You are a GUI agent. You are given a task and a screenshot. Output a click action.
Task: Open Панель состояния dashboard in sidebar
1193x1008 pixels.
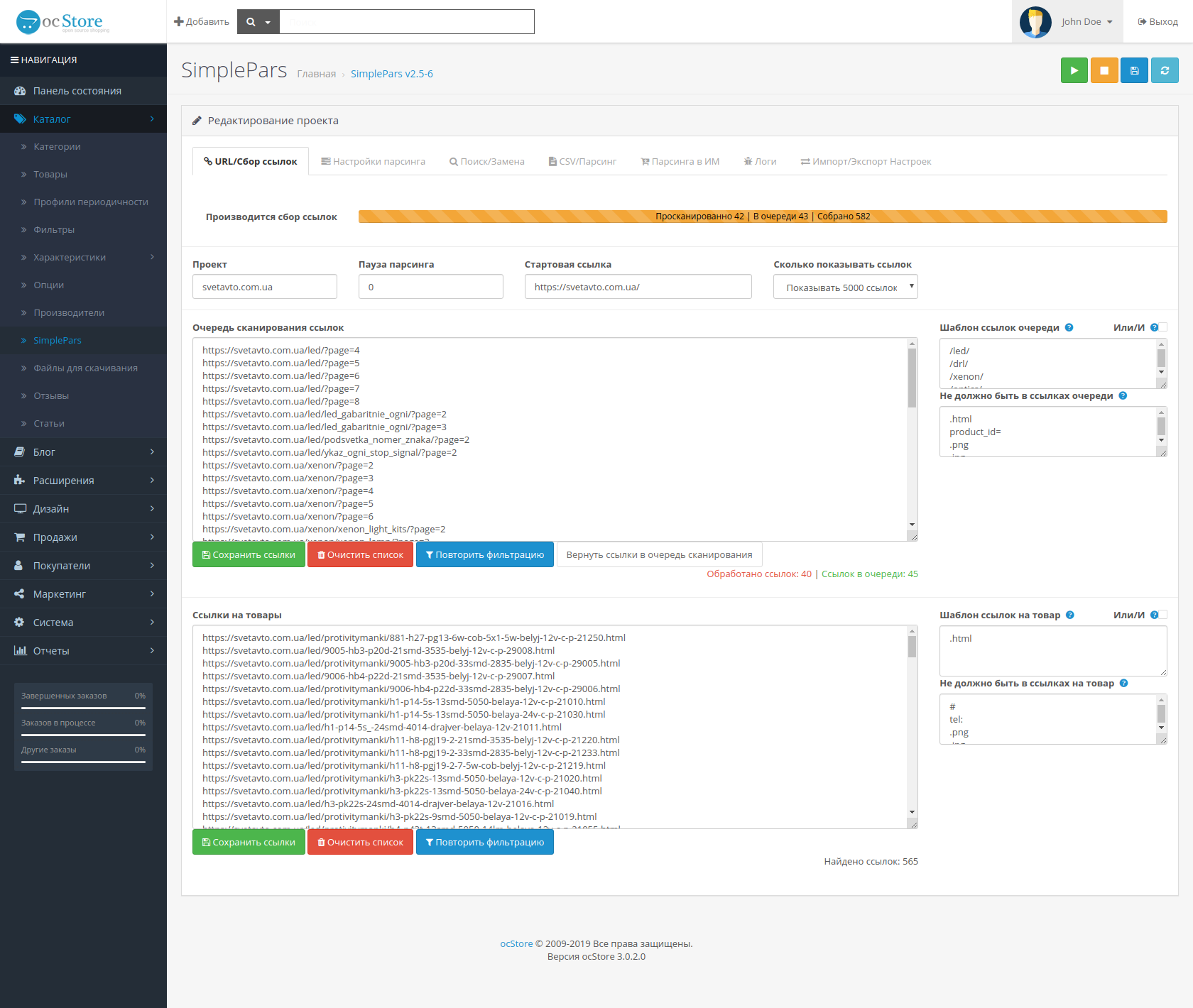coord(83,91)
